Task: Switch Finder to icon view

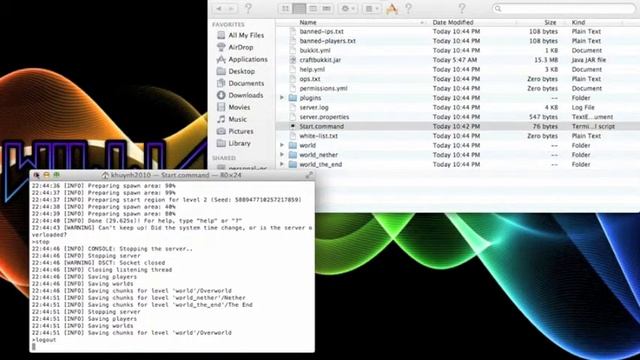Action: pyautogui.click(x=285, y=8)
